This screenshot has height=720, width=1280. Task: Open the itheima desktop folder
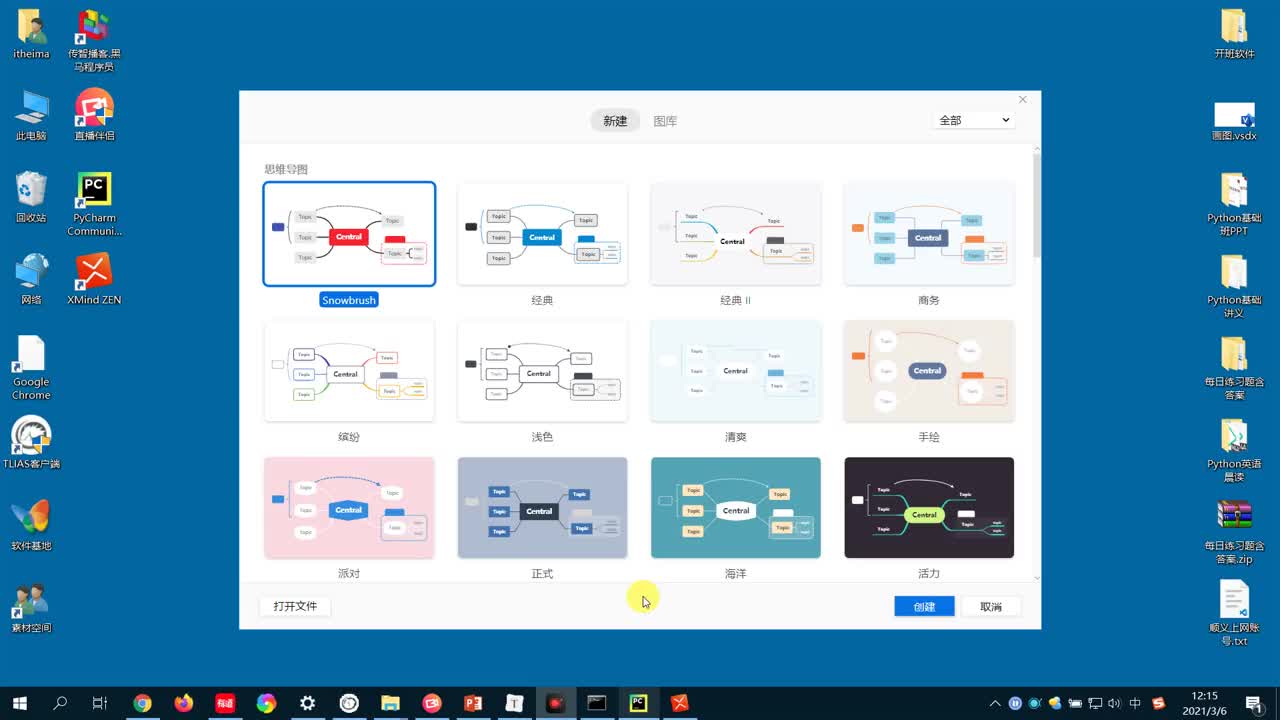(31, 34)
